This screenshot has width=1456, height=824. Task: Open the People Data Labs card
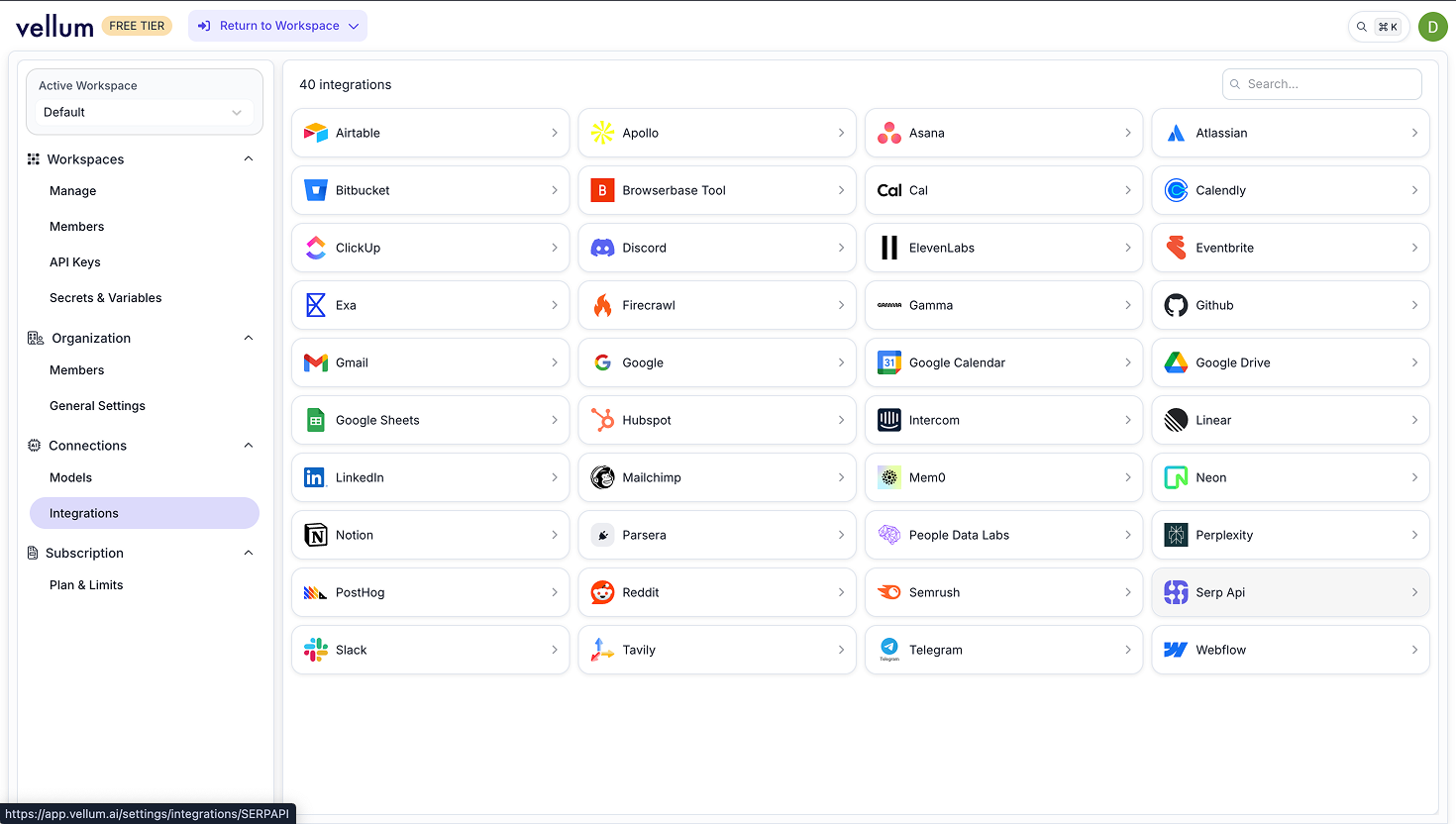(1003, 535)
